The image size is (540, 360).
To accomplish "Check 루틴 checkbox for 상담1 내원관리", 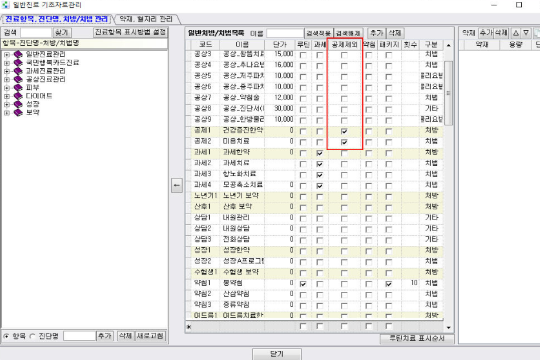I will pos(303,218).
